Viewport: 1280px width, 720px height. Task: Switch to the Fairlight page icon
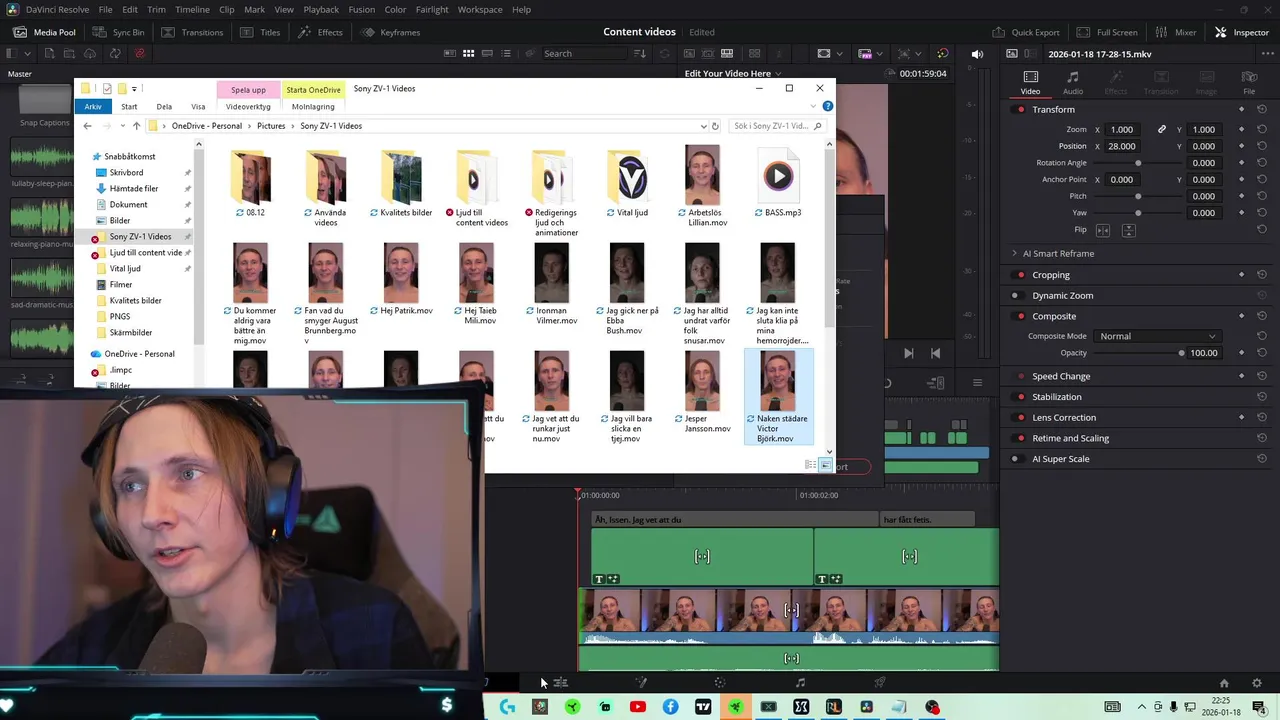800,683
